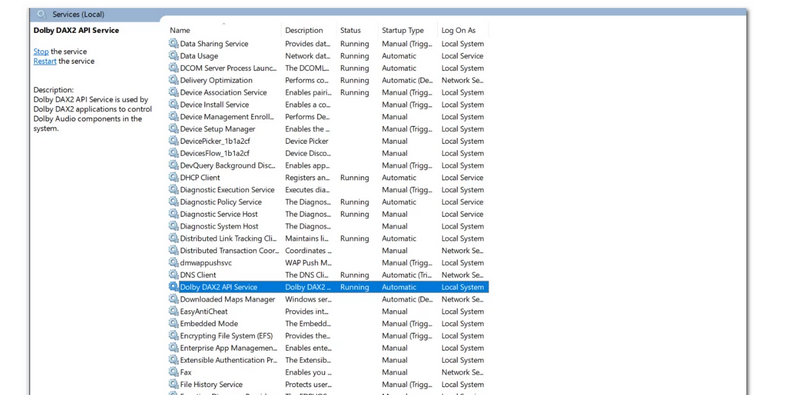Click gear icon beside Delivery Optimization

(174, 81)
